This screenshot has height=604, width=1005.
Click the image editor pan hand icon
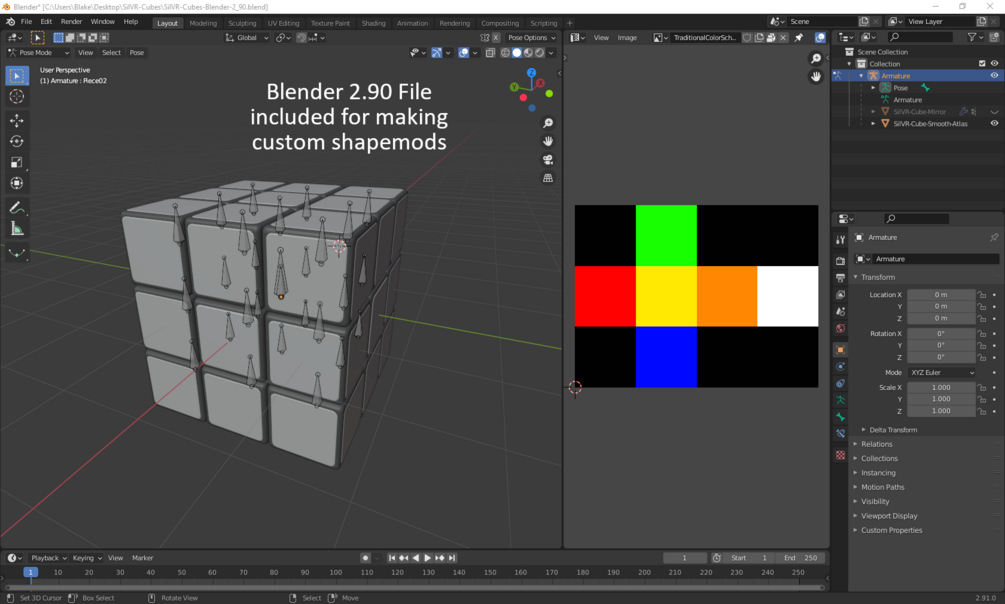(x=815, y=76)
